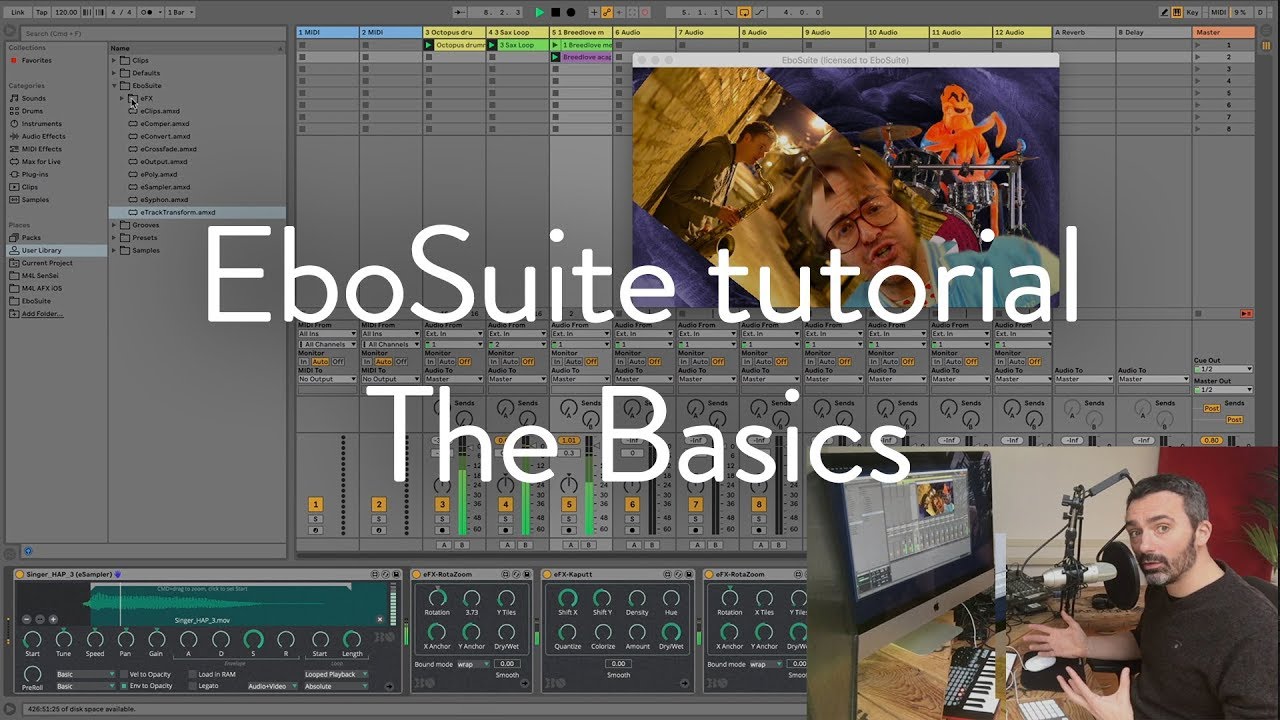
Task: Expand the Clips folder in the browser
Action: (x=114, y=60)
